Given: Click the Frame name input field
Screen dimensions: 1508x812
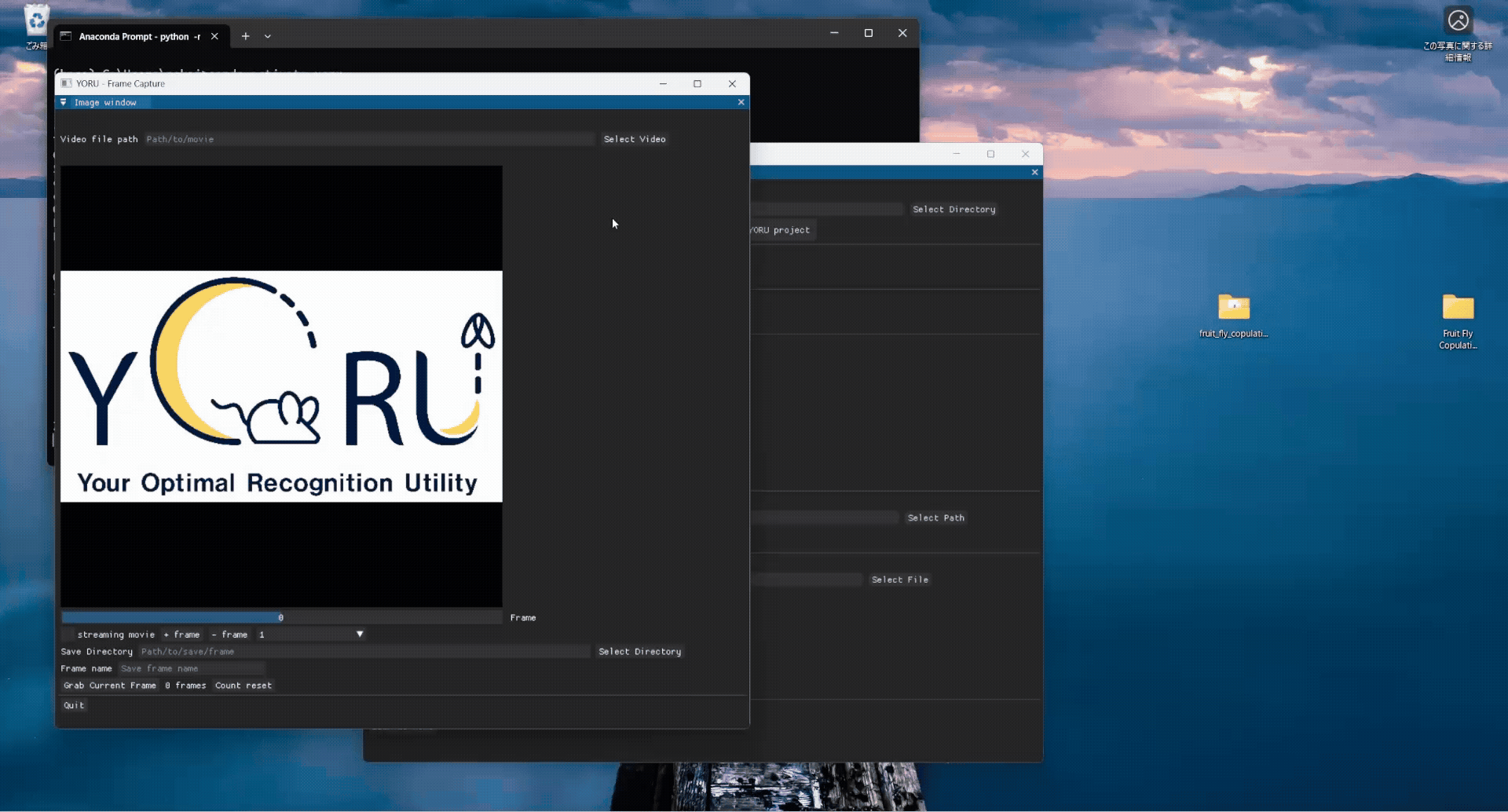Looking at the screenshot, I should pyautogui.click(x=192, y=669).
